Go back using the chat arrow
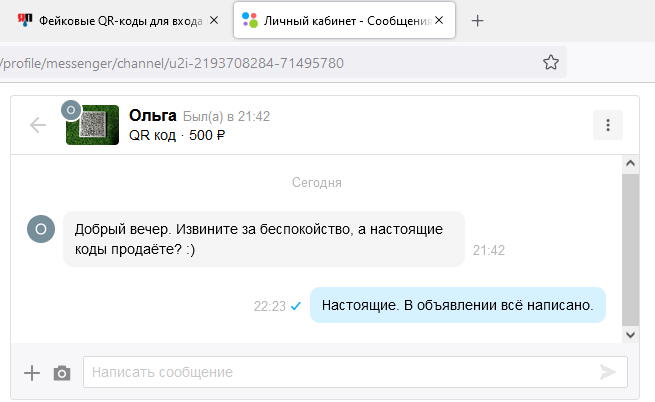Screen dimensions: 655x402 pos(38,125)
